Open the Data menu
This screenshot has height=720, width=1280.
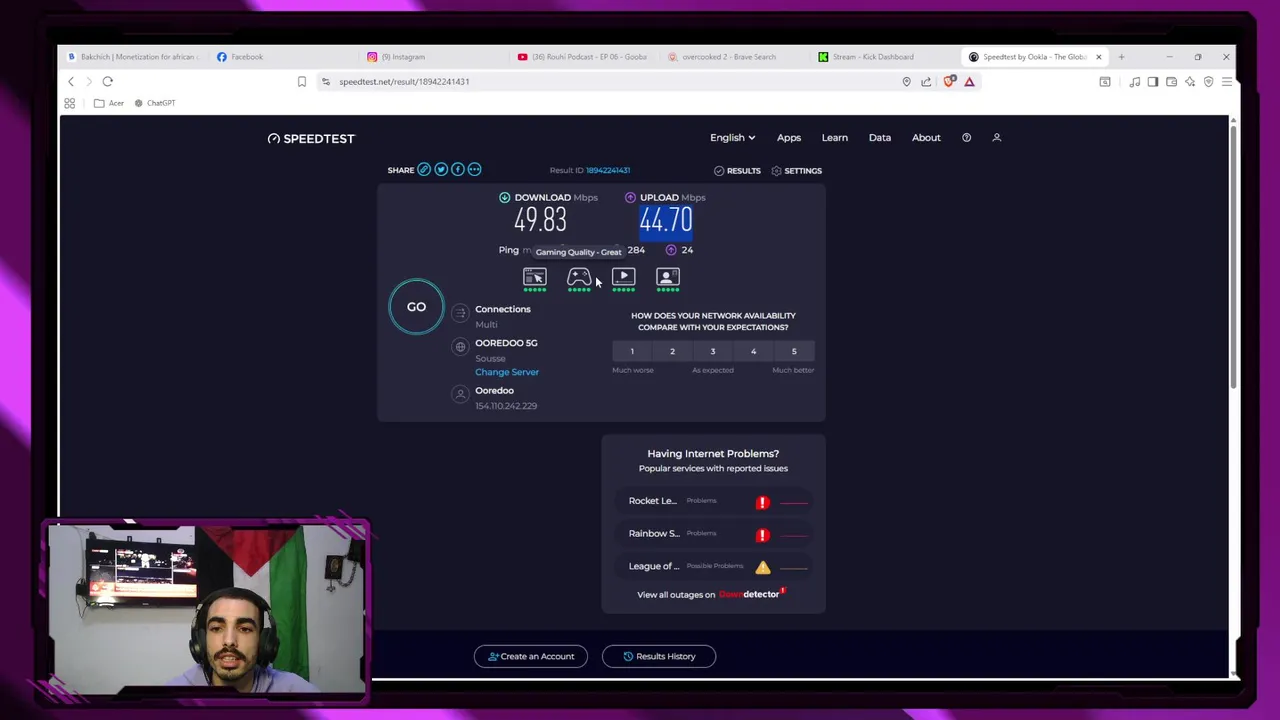coord(880,138)
